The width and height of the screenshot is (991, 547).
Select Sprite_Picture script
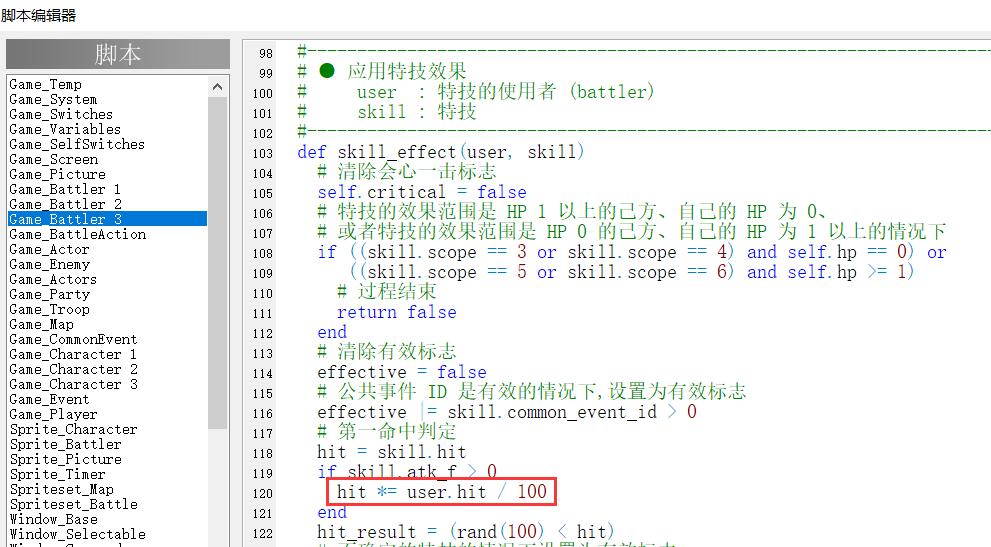click(x=65, y=460)
